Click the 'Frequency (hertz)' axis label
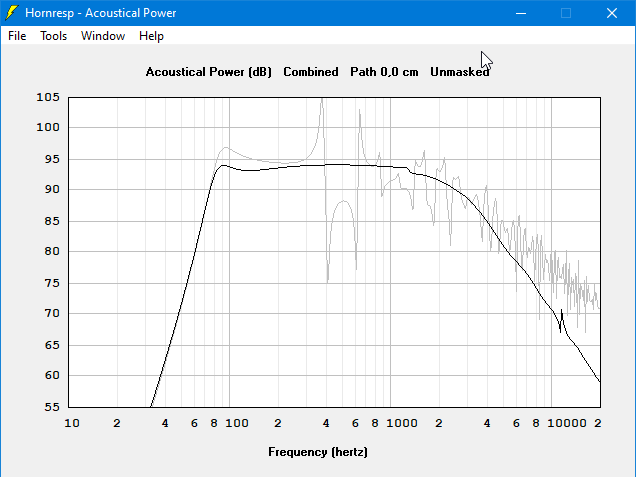The image size is (636, 477). coord(318,452)
